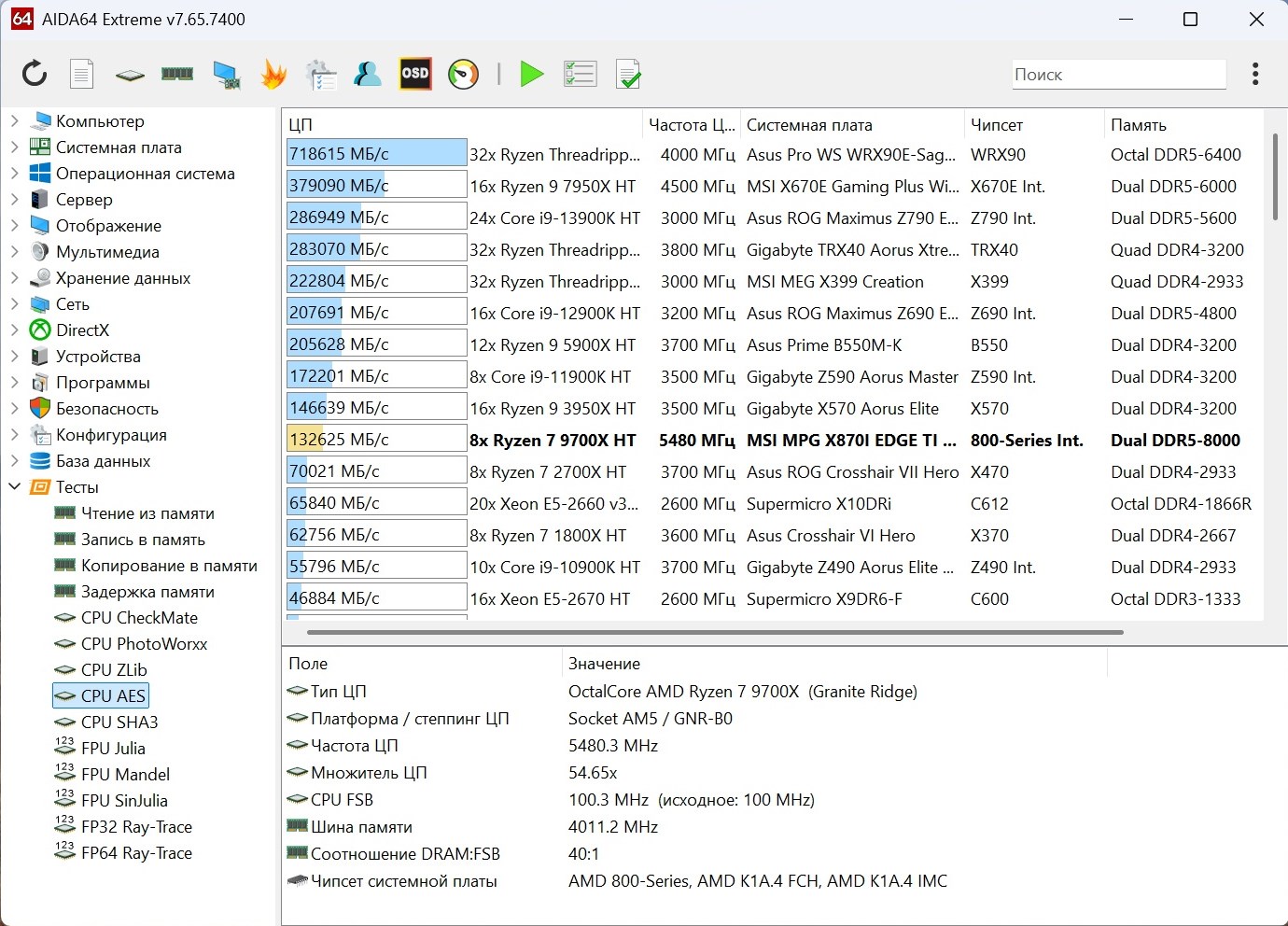
Task: Click the flame stability test icon
Action: [273, 74]
